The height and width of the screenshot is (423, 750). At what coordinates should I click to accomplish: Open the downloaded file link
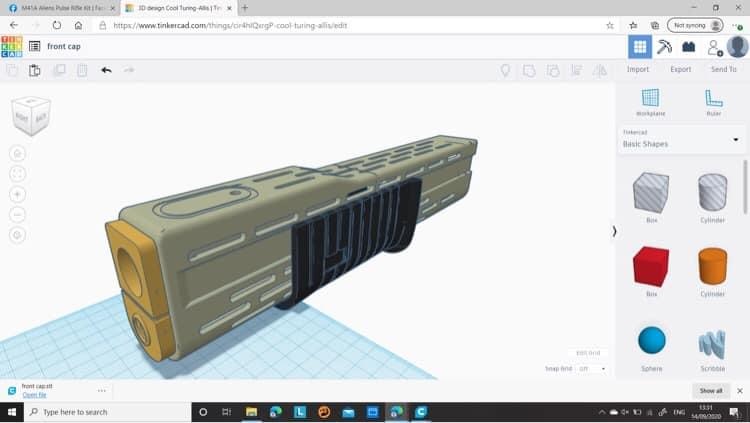coord(34,395)
